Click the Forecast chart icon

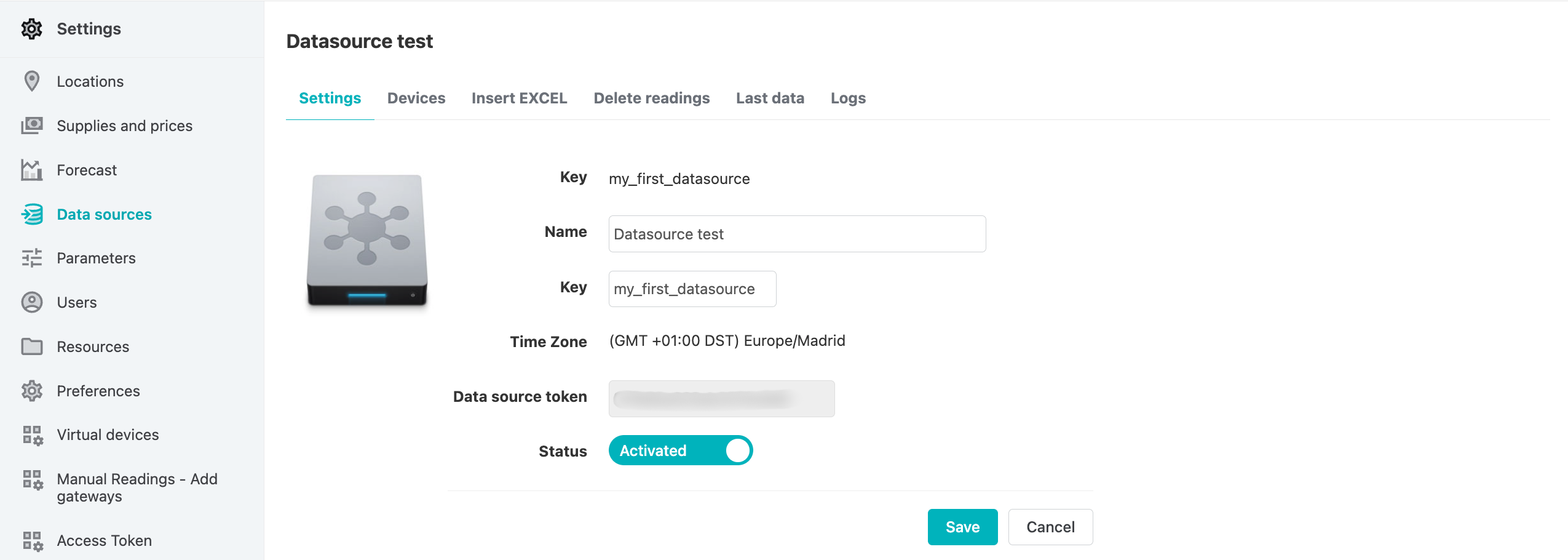pyautogui.click(x=31, y=170)
